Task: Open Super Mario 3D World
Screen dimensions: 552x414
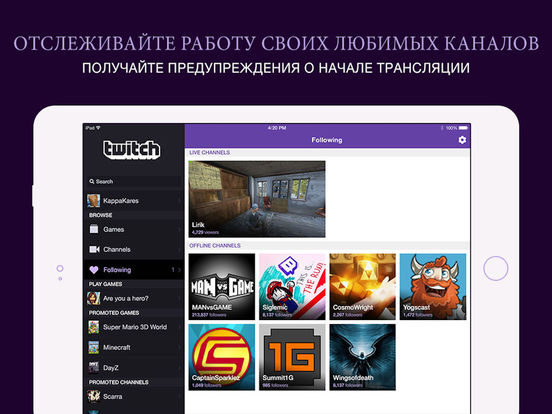Action: click(x=134, y=327)
